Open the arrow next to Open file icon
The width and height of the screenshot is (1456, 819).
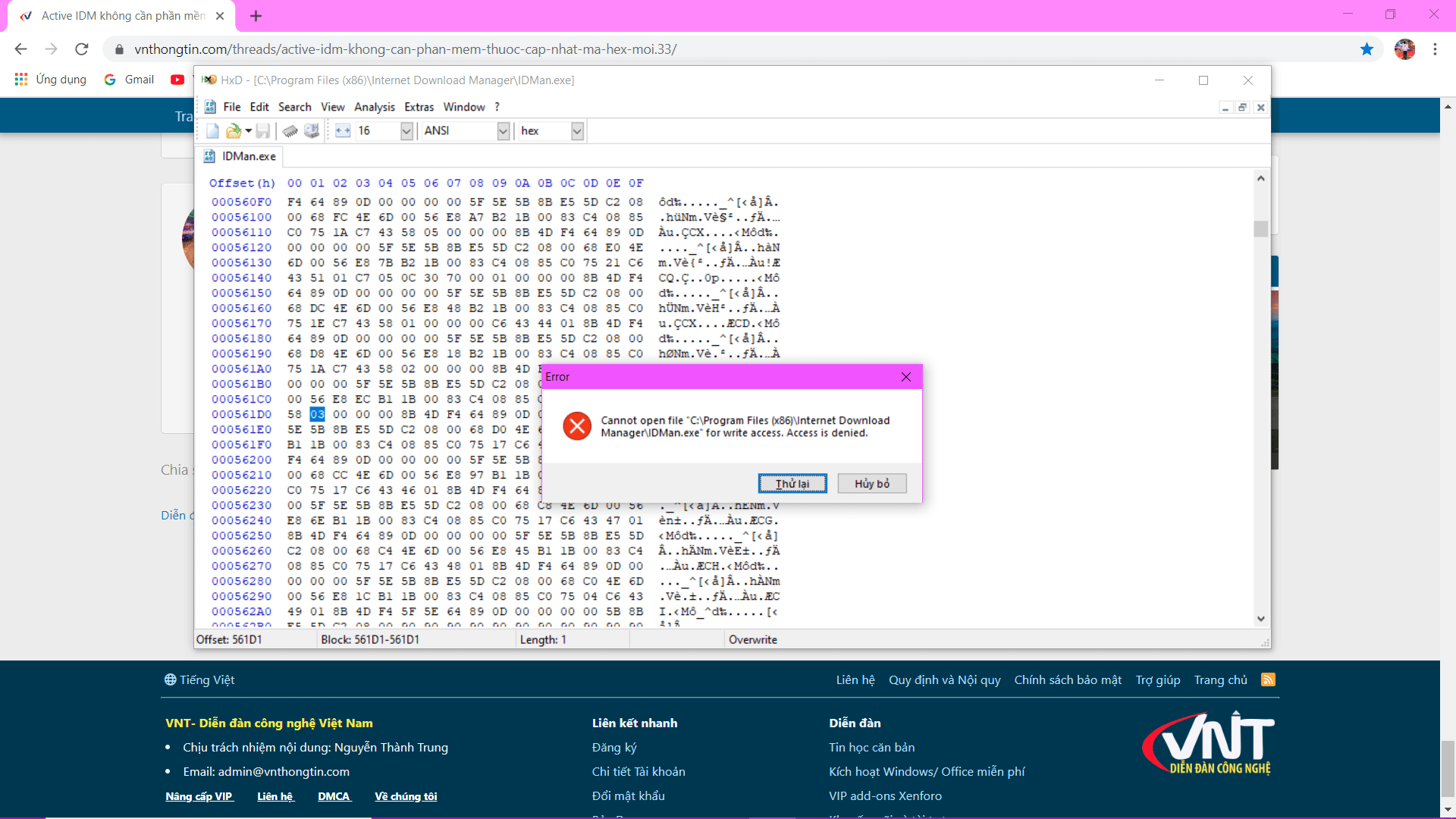249,131
